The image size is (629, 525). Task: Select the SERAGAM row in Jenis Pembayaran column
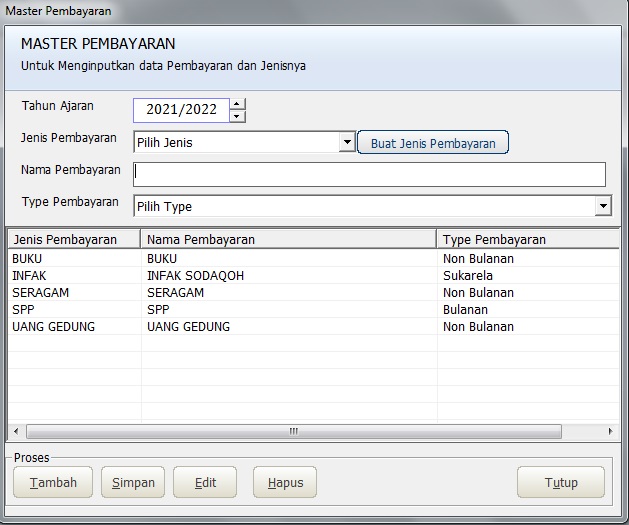coord(40,293)
